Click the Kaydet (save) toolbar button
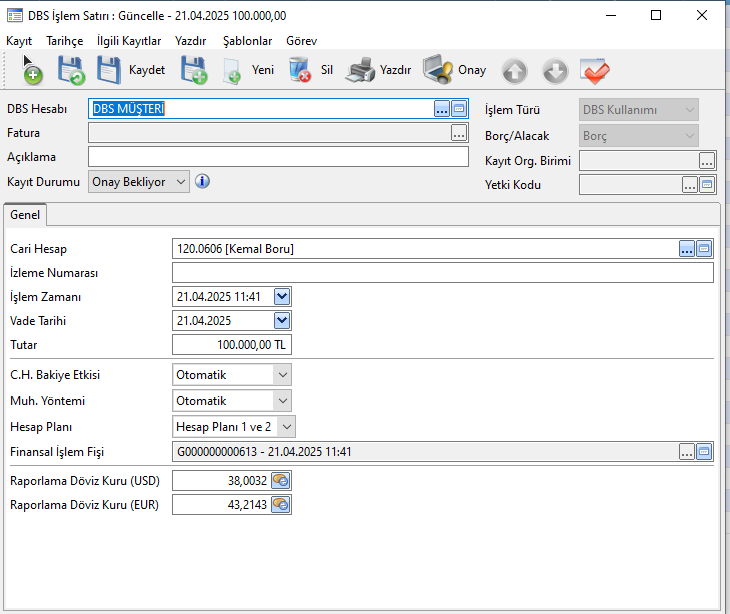 131,70
